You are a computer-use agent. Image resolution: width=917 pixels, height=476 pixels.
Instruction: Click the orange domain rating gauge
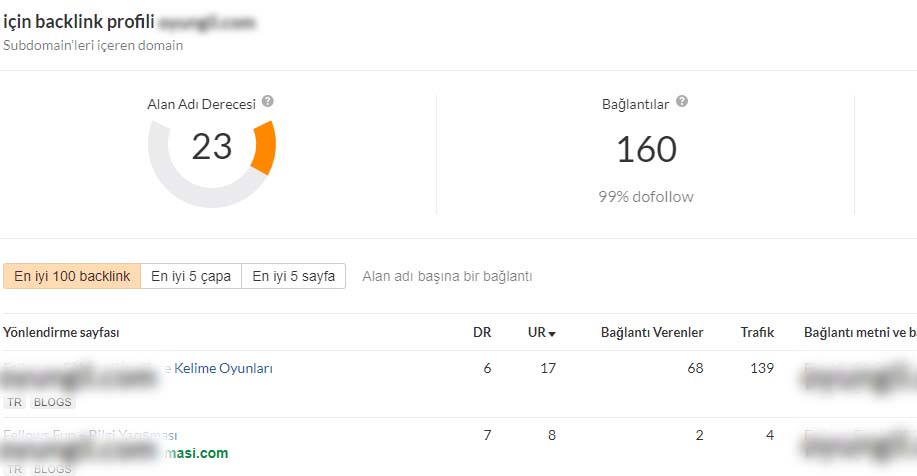pos(212,154)
